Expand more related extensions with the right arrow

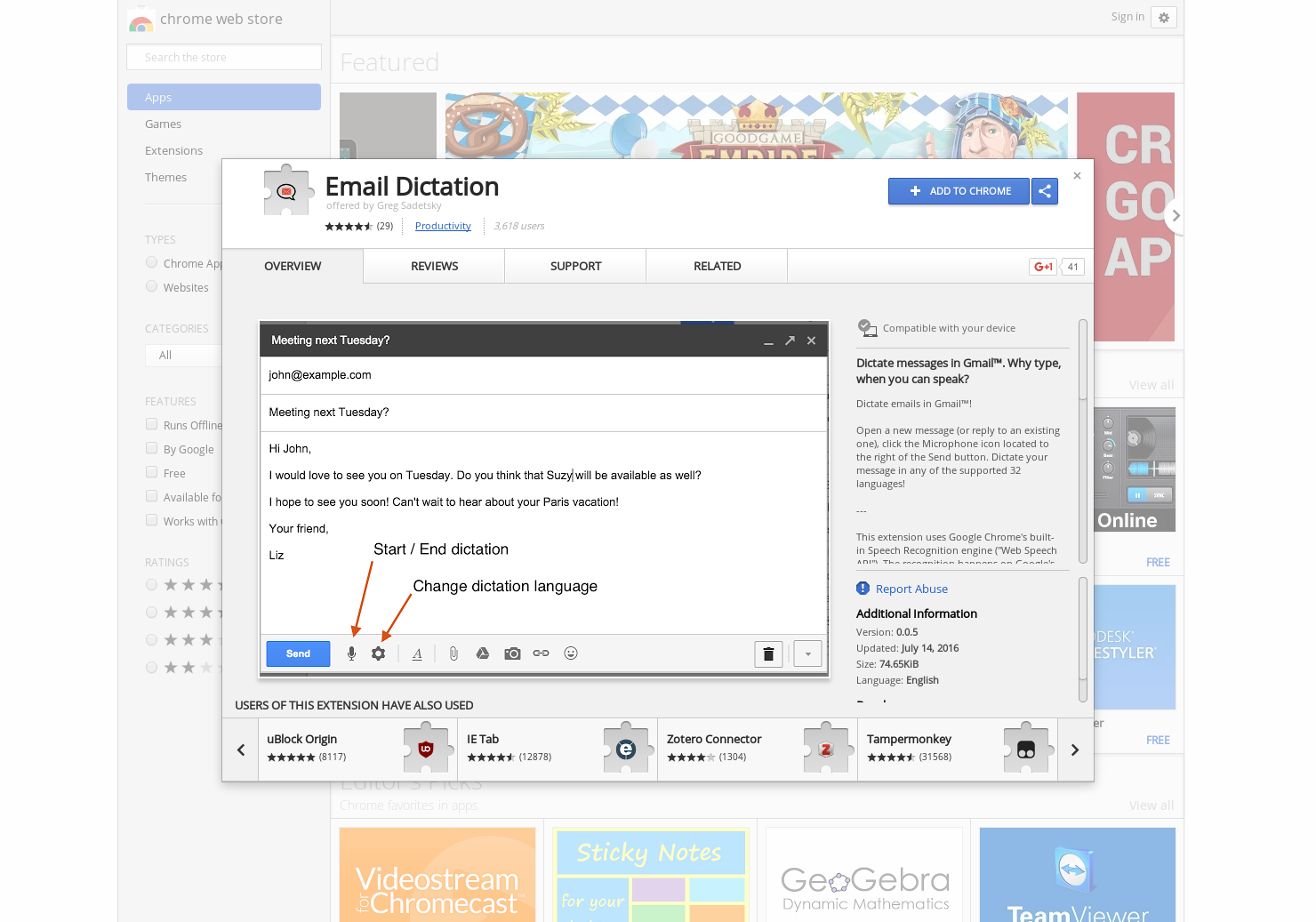(1074, 750)
